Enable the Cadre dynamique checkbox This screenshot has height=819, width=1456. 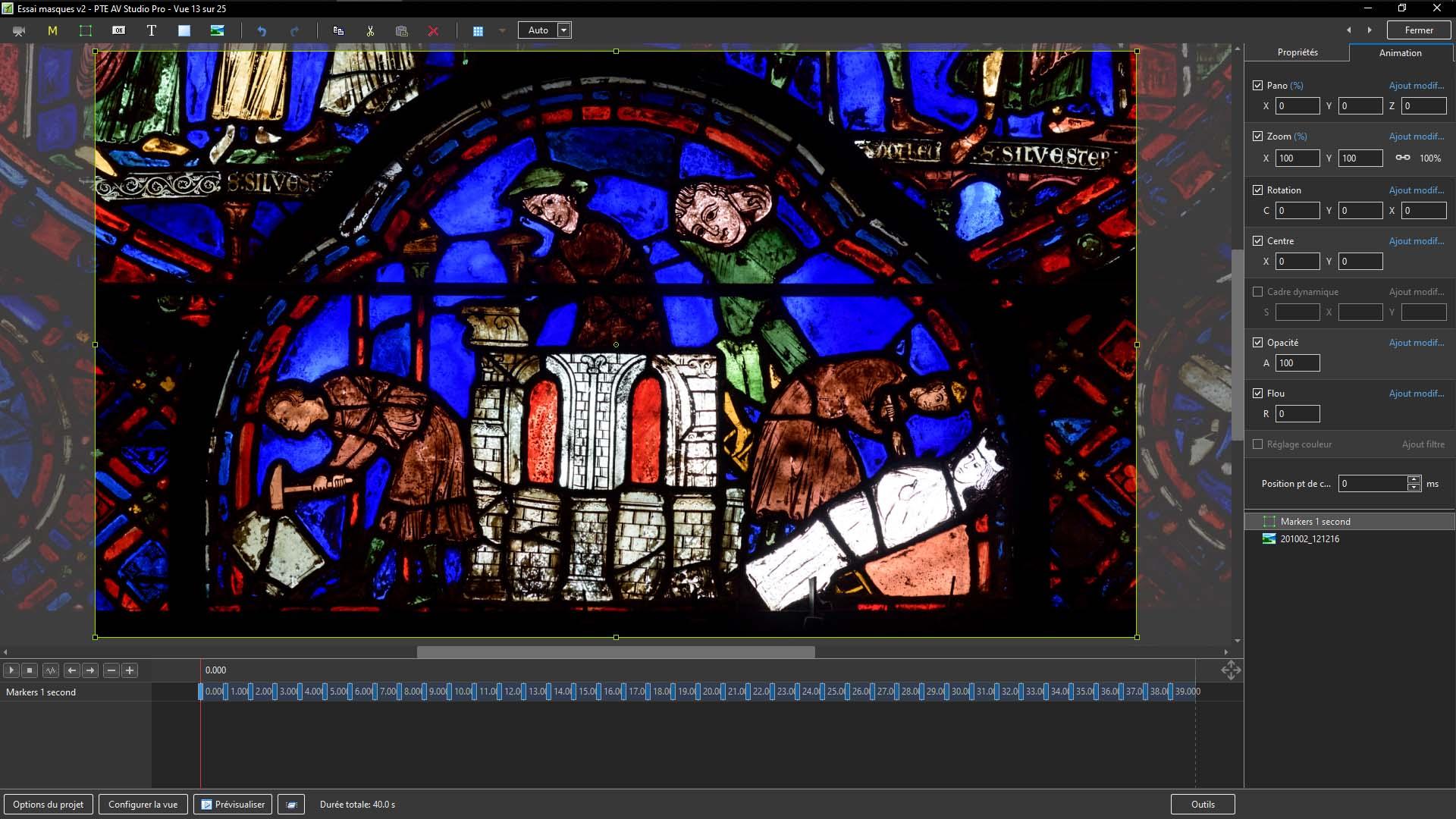(1257, 292)
